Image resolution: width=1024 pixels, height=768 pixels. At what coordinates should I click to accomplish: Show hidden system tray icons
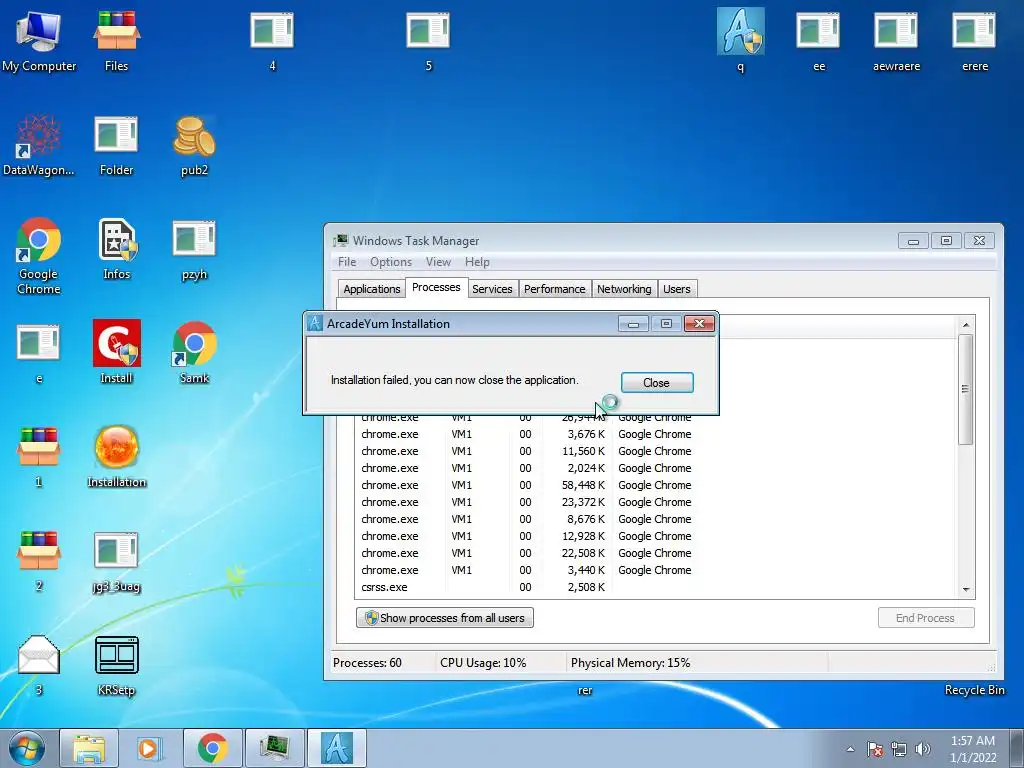tap(850, 749)
